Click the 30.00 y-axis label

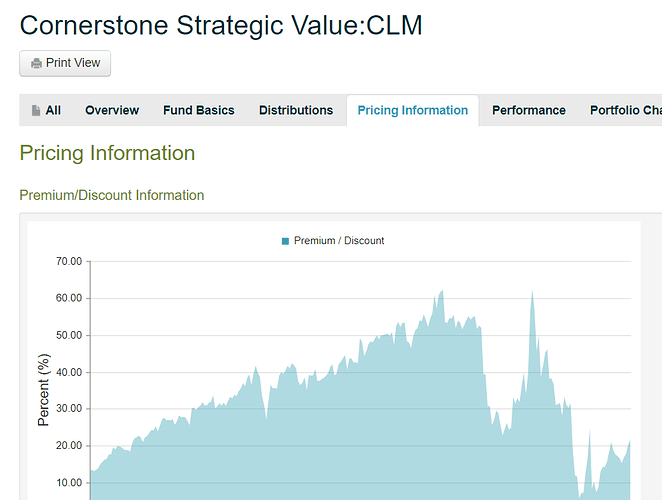(69, 408)
